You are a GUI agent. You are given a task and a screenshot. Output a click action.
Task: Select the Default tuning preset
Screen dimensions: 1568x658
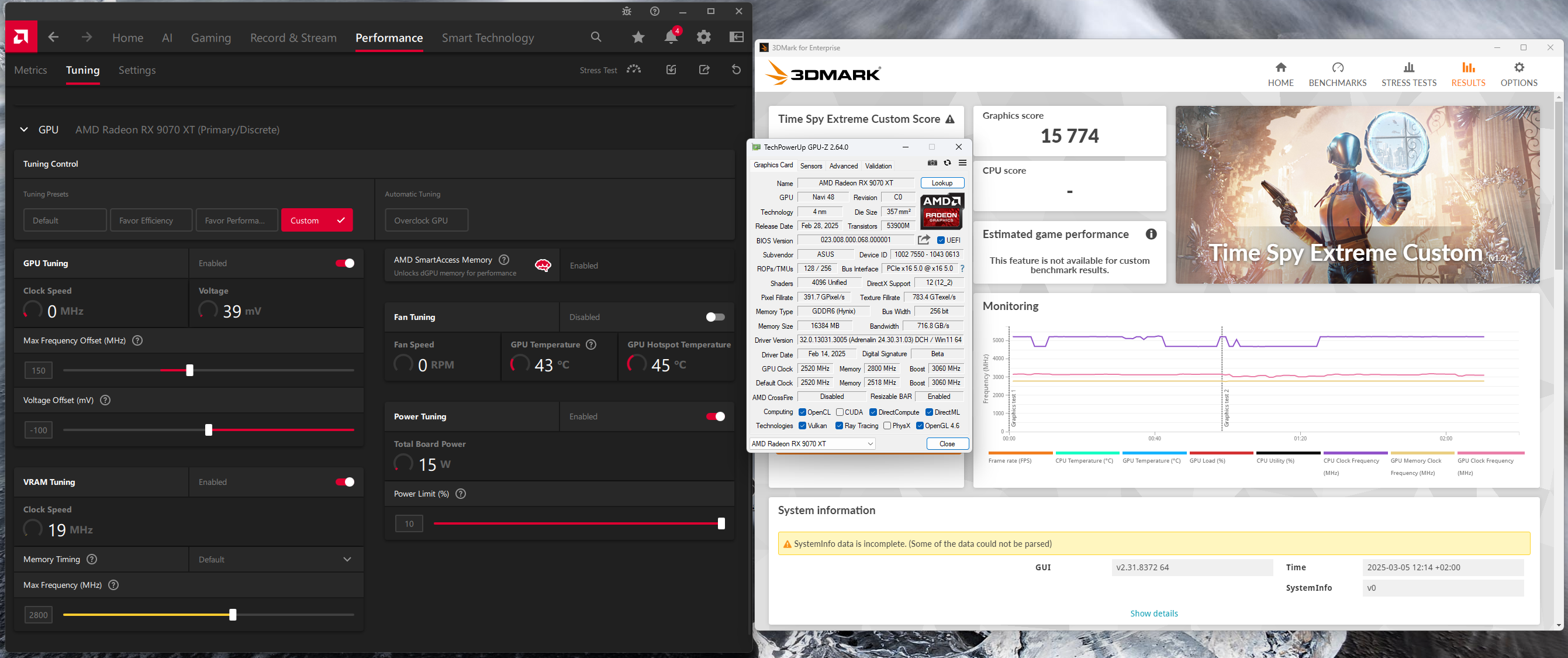tap(65, 220)
